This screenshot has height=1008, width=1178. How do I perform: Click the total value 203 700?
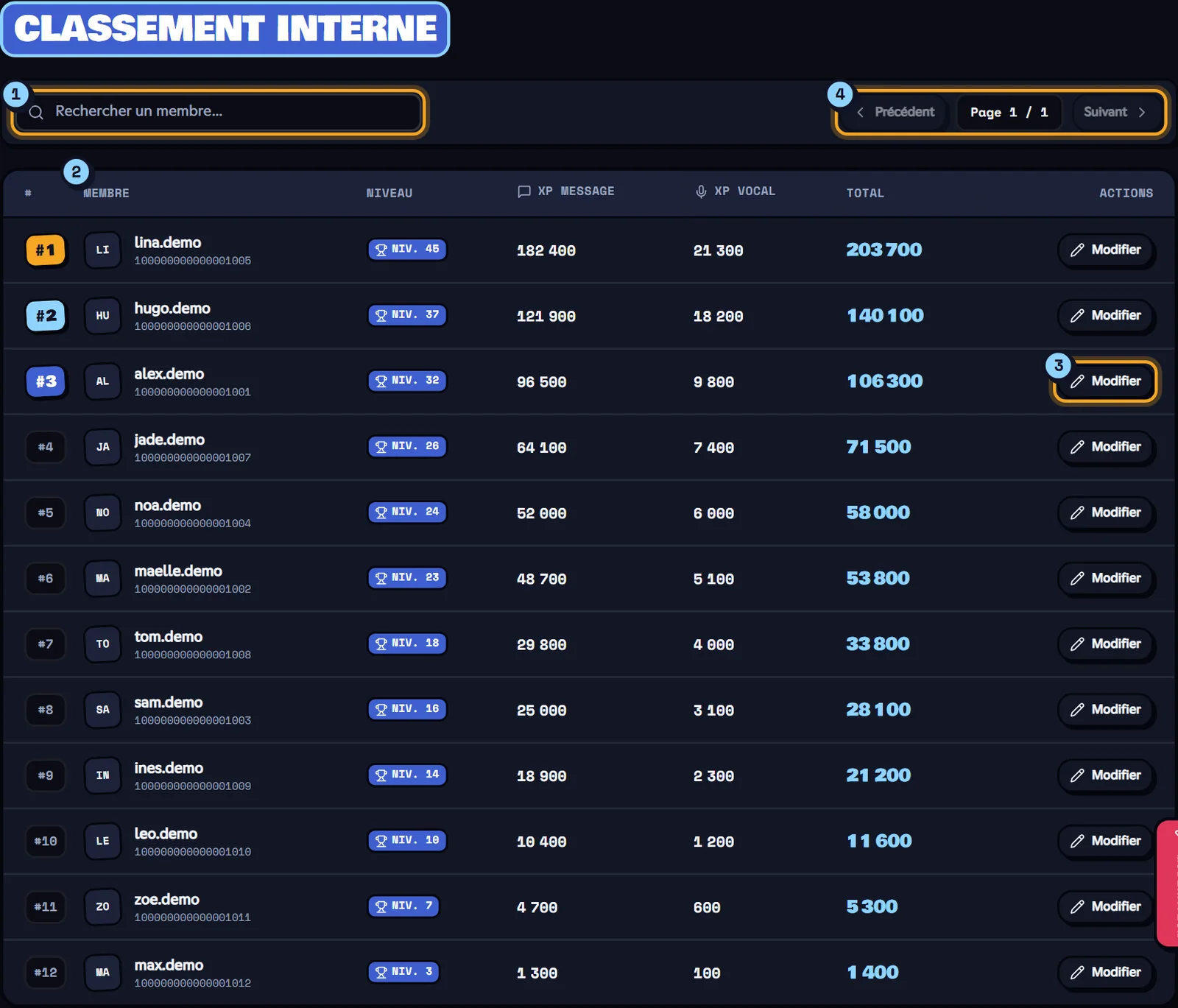pyautogui.click(x=883, y=250)
